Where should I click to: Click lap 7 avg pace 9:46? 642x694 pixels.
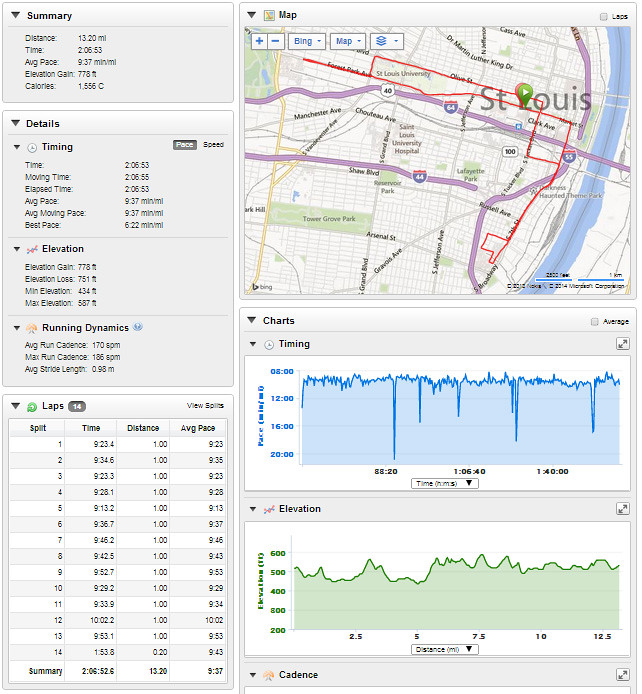coord(216,540)
